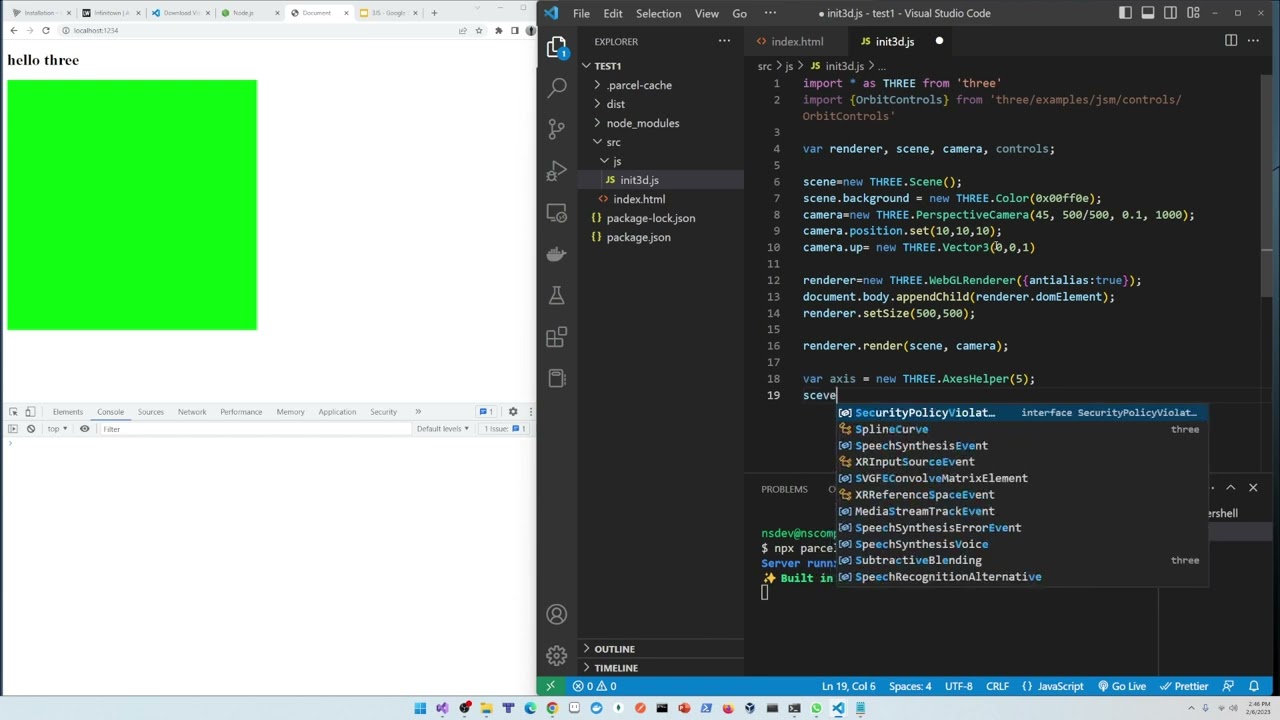Viewport: 1280px width, 720px height.
Task: Switch to the Network DevTools tab
Action: tap(192, 412)
